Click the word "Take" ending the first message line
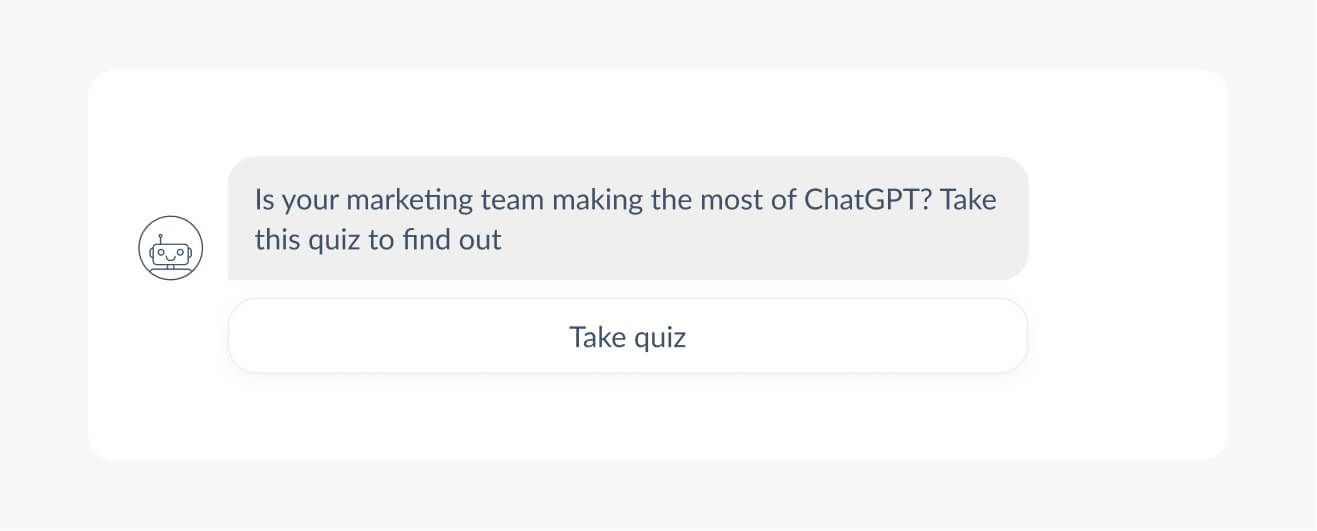The image size is (1317, 531). click(969, 199)
